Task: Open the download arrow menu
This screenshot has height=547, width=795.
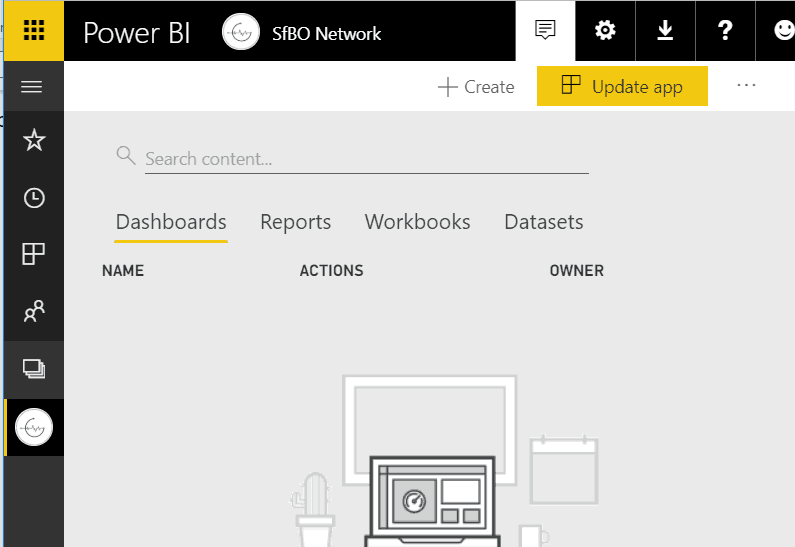Action: 665,31
